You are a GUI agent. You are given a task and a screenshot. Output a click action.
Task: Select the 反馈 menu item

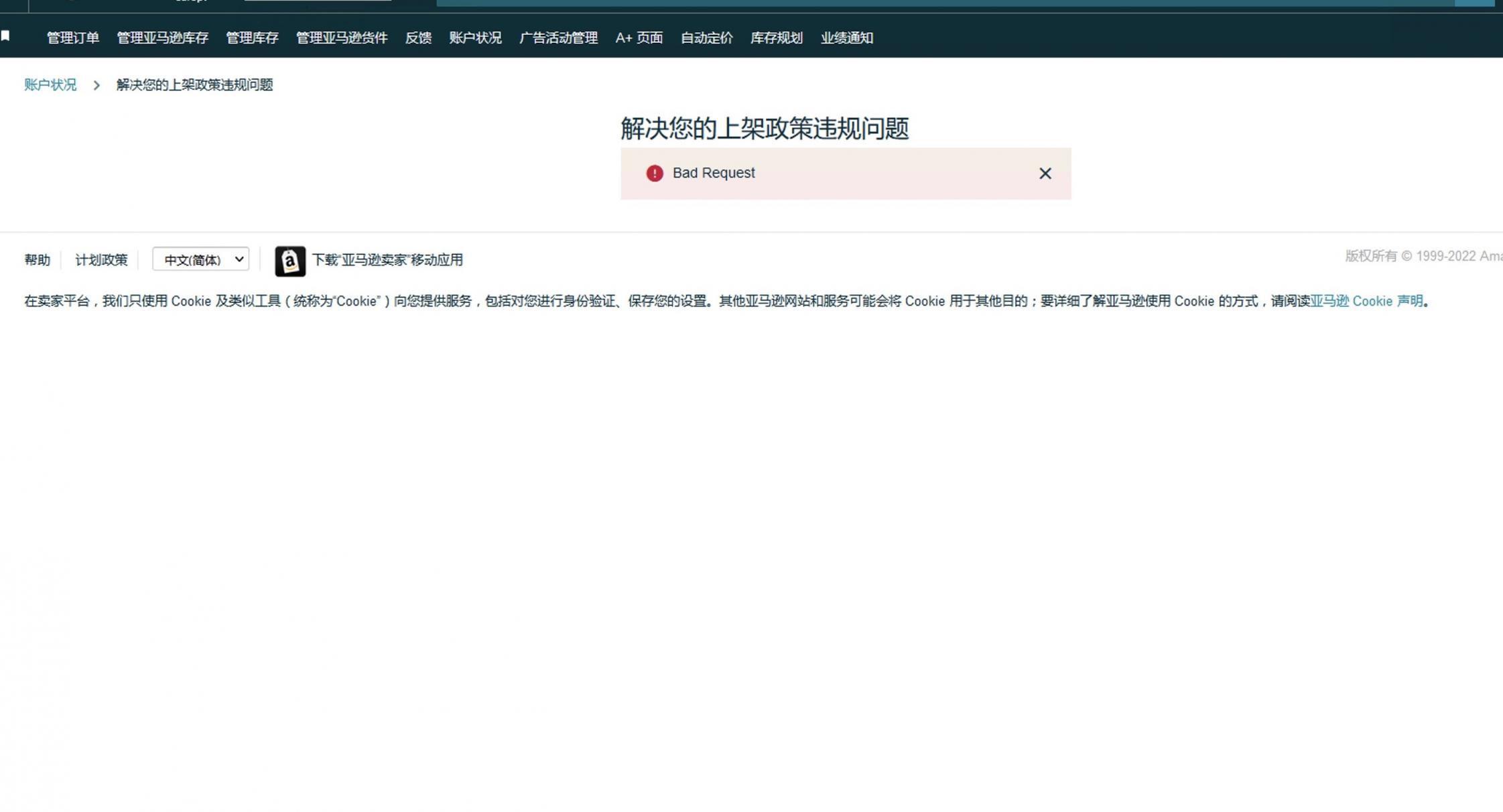tap(418, 38)
